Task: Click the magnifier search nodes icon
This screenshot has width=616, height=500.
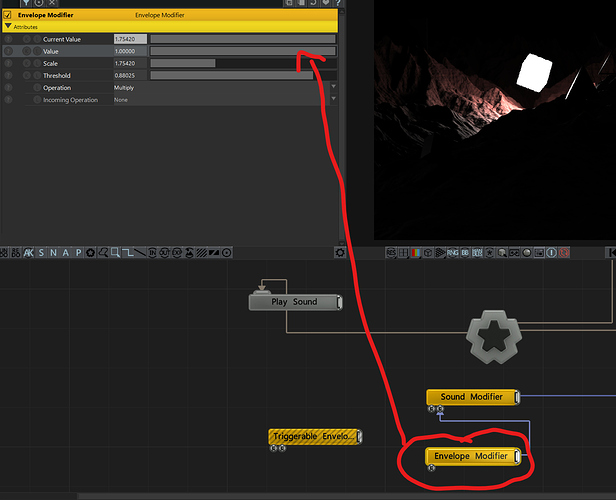Action: click(103, 253)
